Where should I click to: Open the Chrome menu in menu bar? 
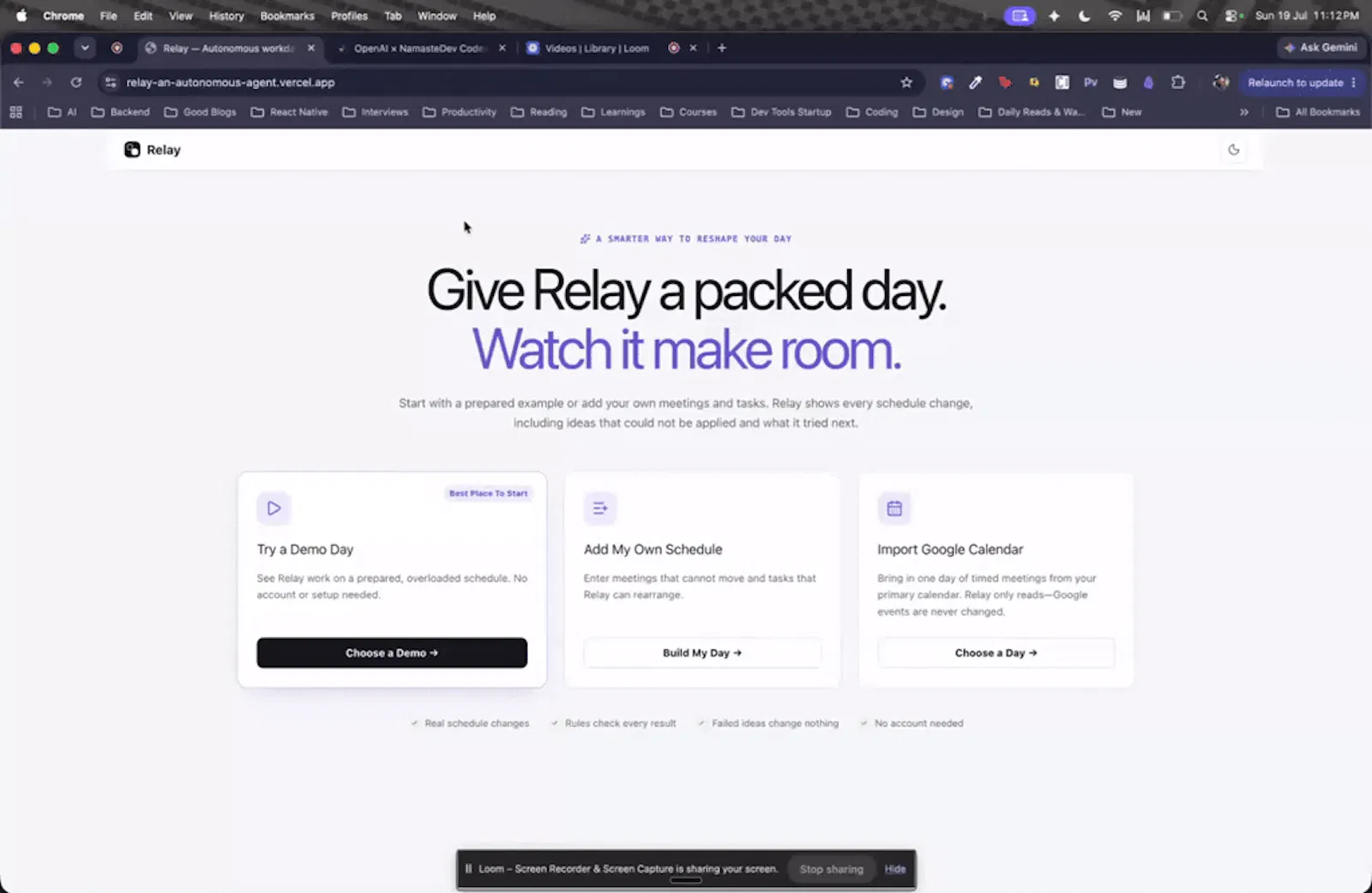click(63, 15)
